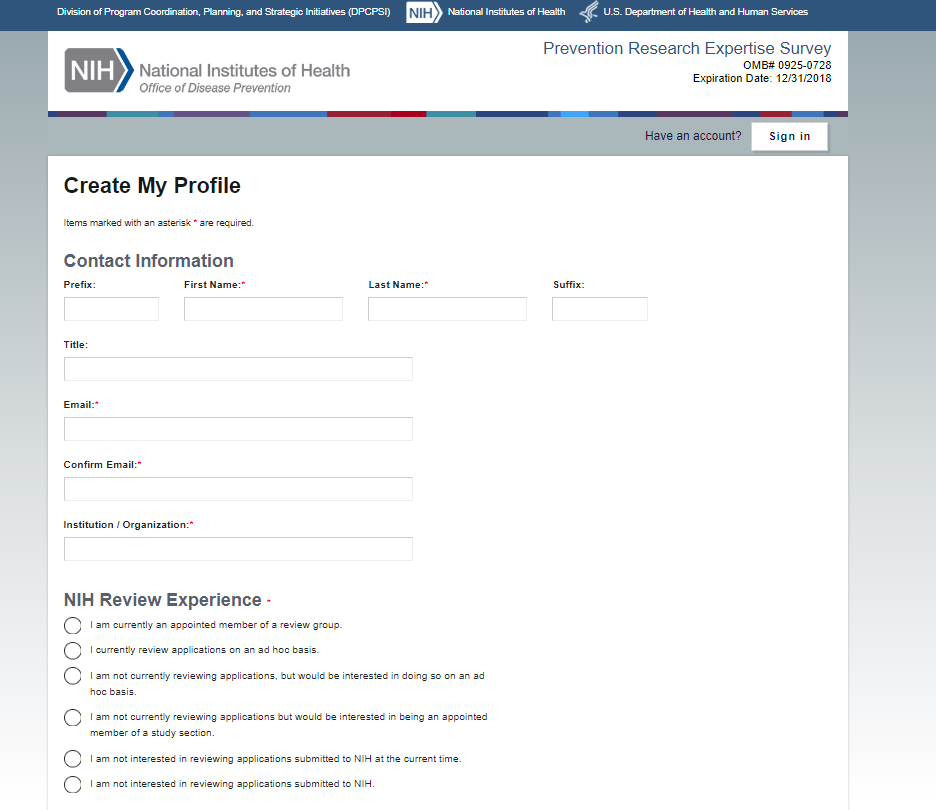Click the Prevention Research Expertise Survey title
The image size is (936, 810).
click(x=687, y=48)
